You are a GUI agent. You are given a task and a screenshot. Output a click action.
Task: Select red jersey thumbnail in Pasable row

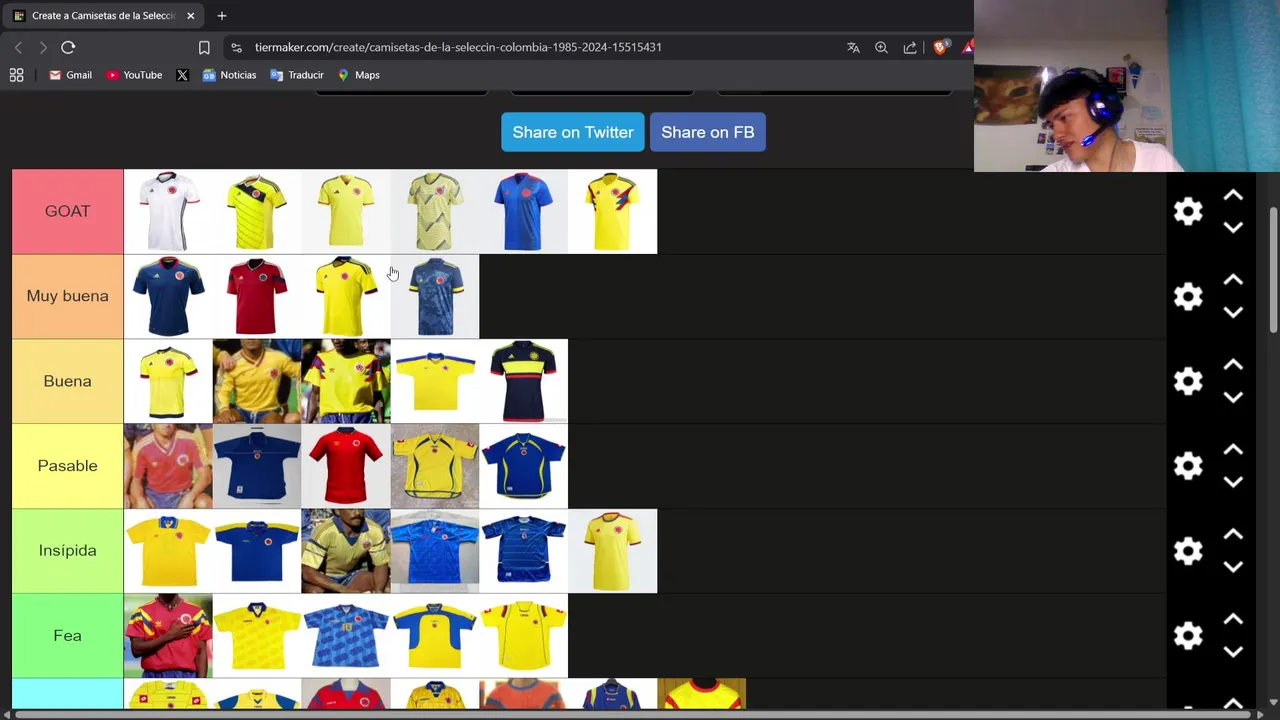tap(346, 466)
